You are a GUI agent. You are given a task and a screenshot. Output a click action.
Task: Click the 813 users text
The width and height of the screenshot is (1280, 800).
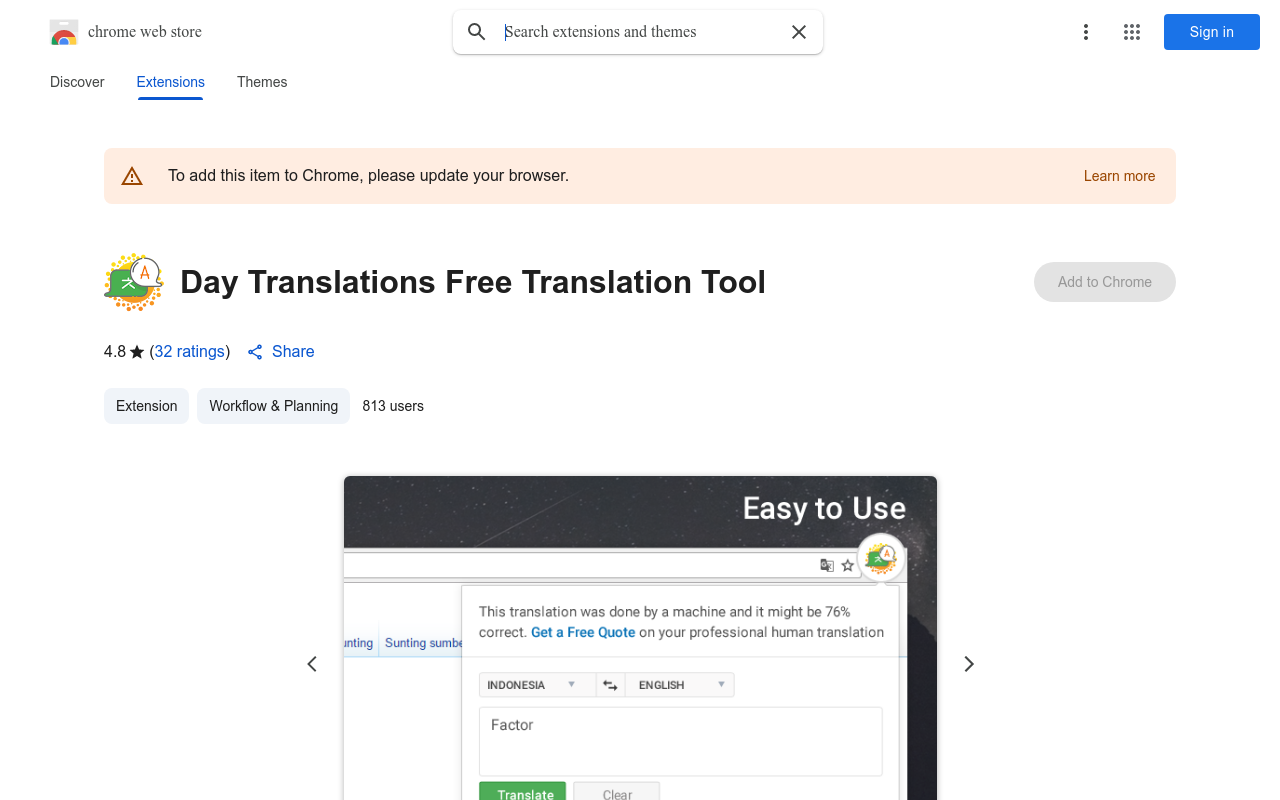tap(393, 406)
